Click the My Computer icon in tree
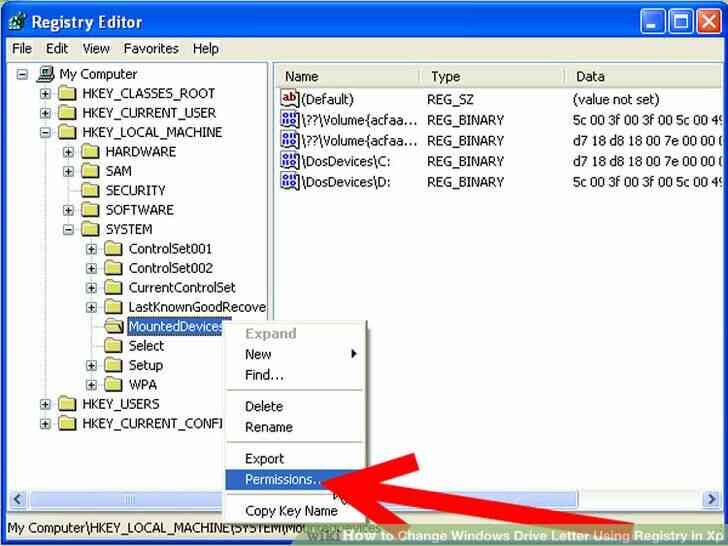This screenshot has height=546, width=728. pos(46,74)
